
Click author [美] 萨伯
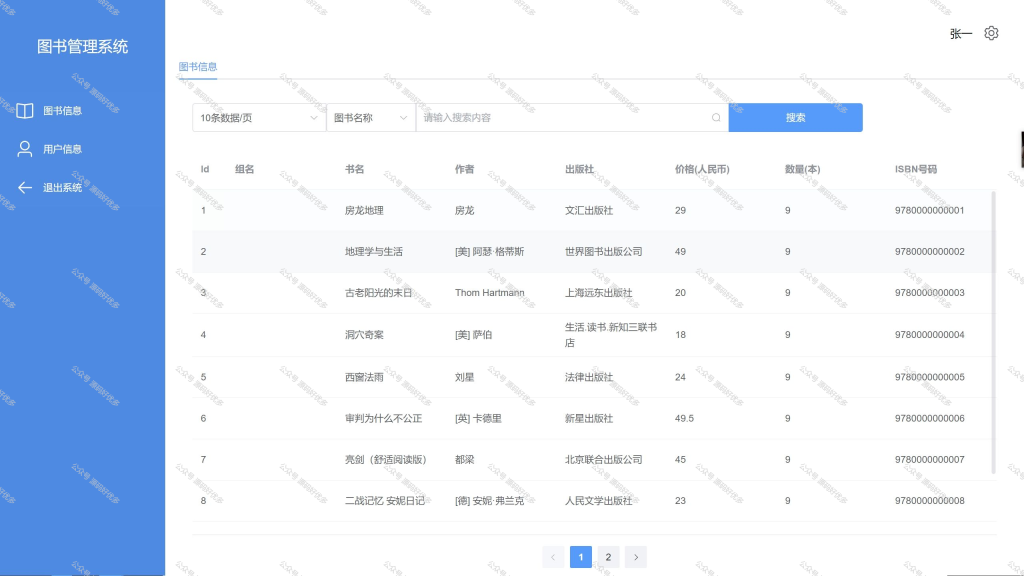click(x=473, y=334)
